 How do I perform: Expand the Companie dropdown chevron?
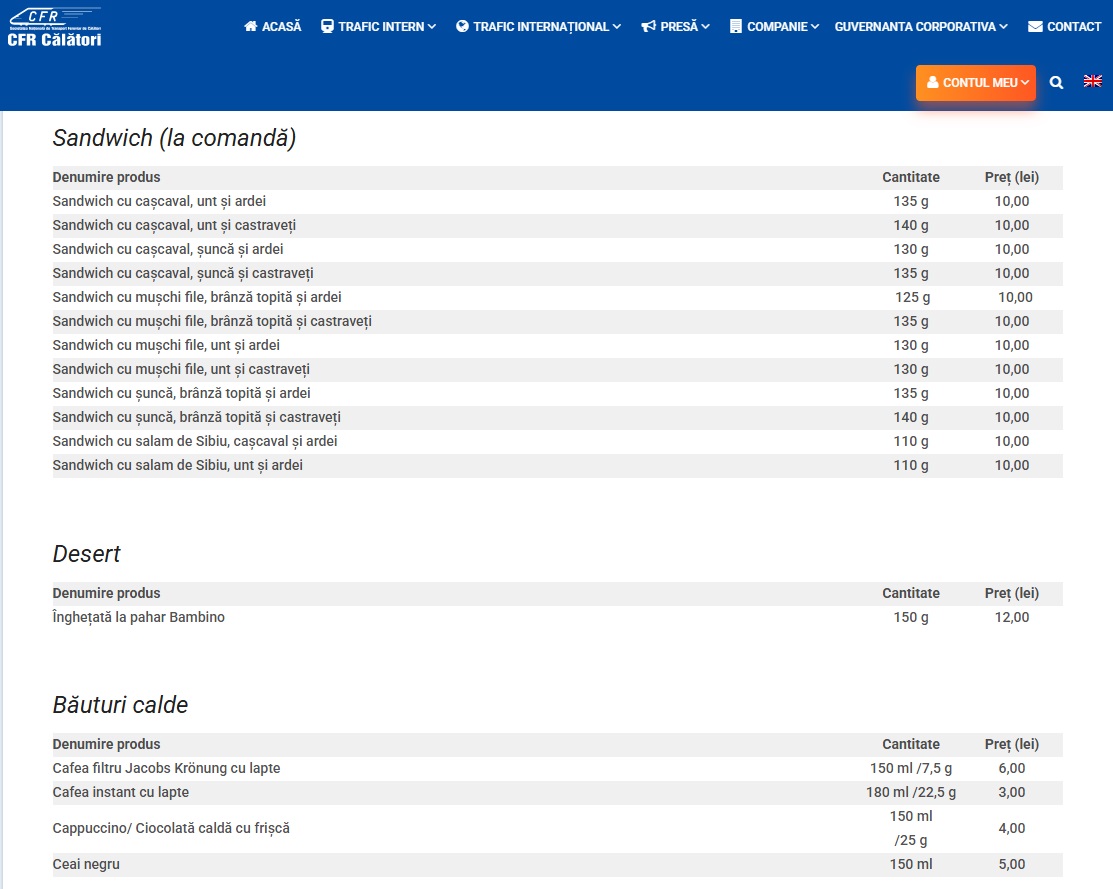(816, 27)
